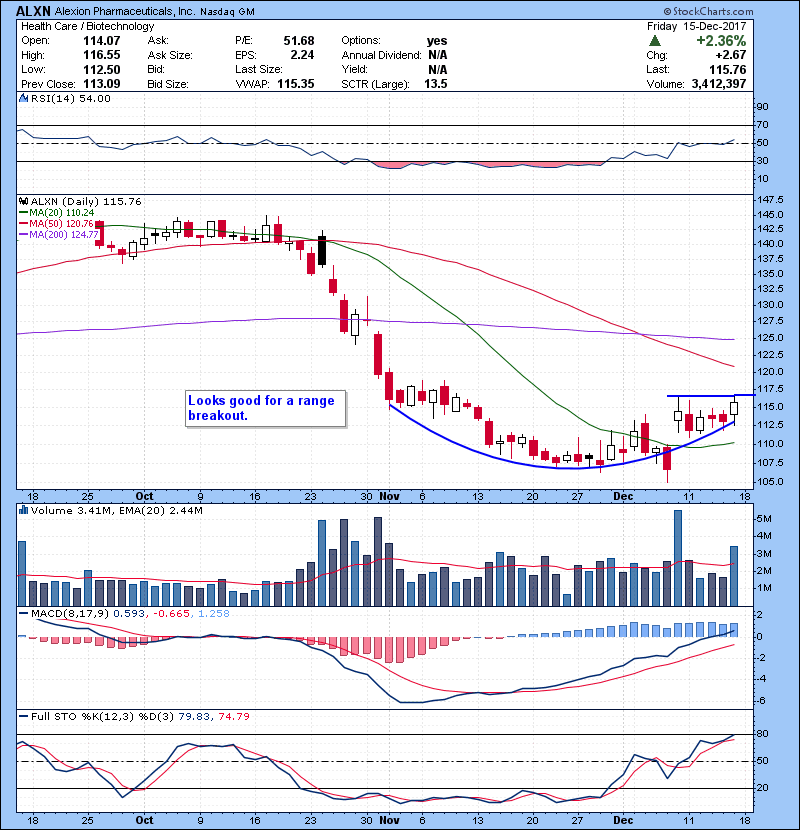
Task: Click the red MA(50) legend line marker
Action: coord(24,223)
